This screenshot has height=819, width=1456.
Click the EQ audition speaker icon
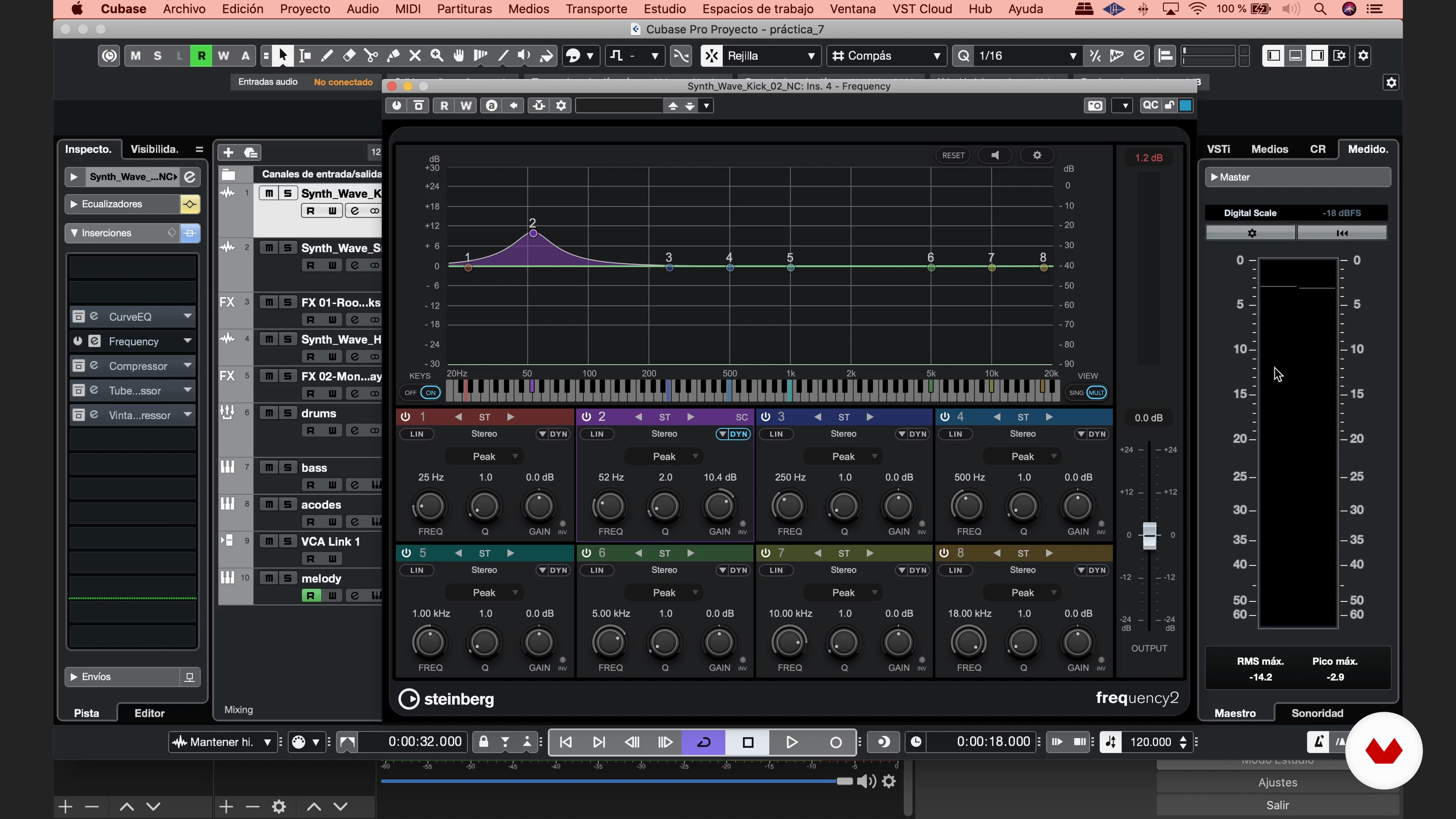[x=995, y=155]
